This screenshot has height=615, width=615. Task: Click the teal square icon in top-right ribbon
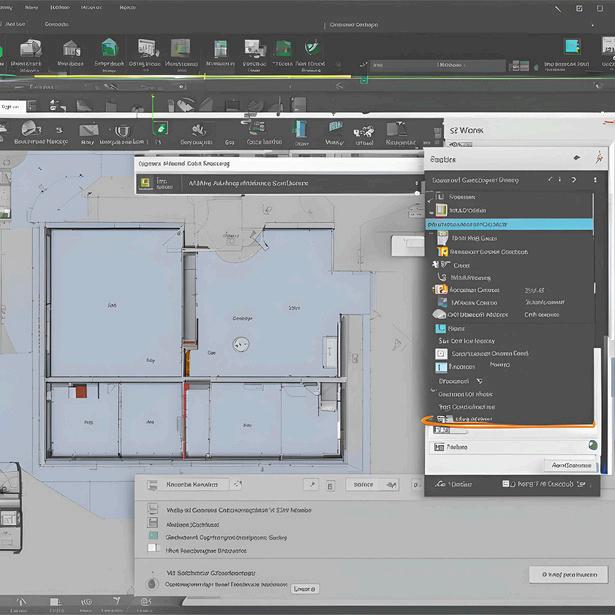(x=572, y=46)
